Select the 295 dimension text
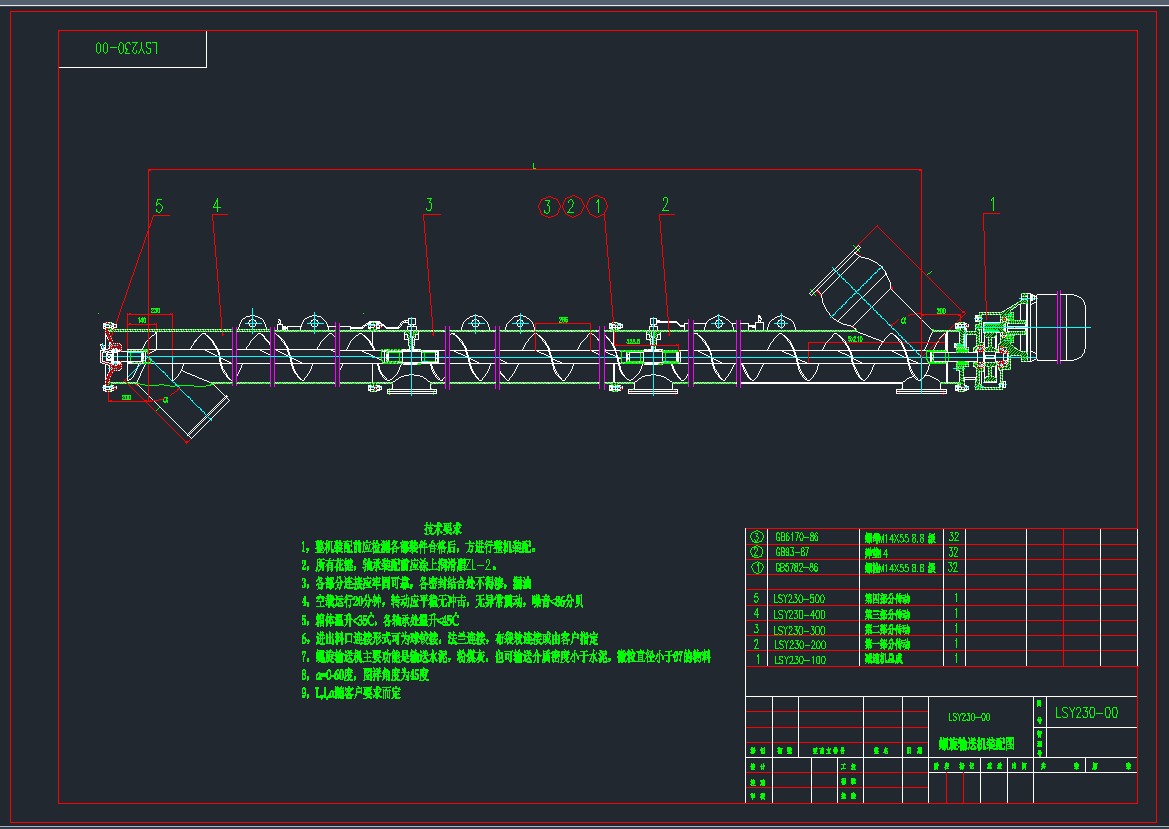 click(x=563, y=319)
